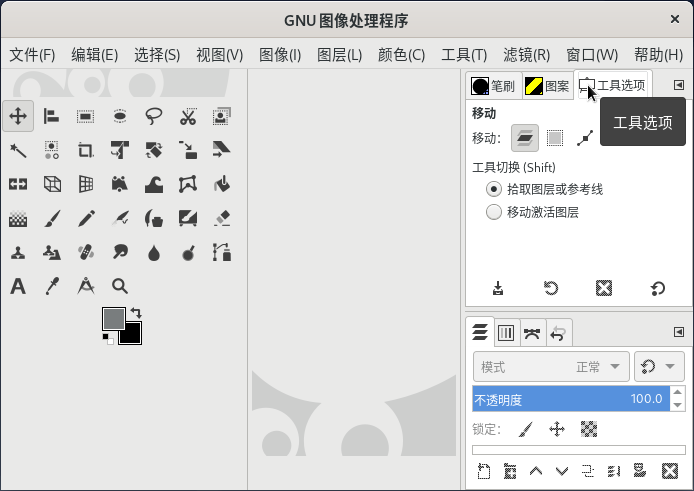Select the Scale tool
The image size is (694, 491).
click(188, 150)
